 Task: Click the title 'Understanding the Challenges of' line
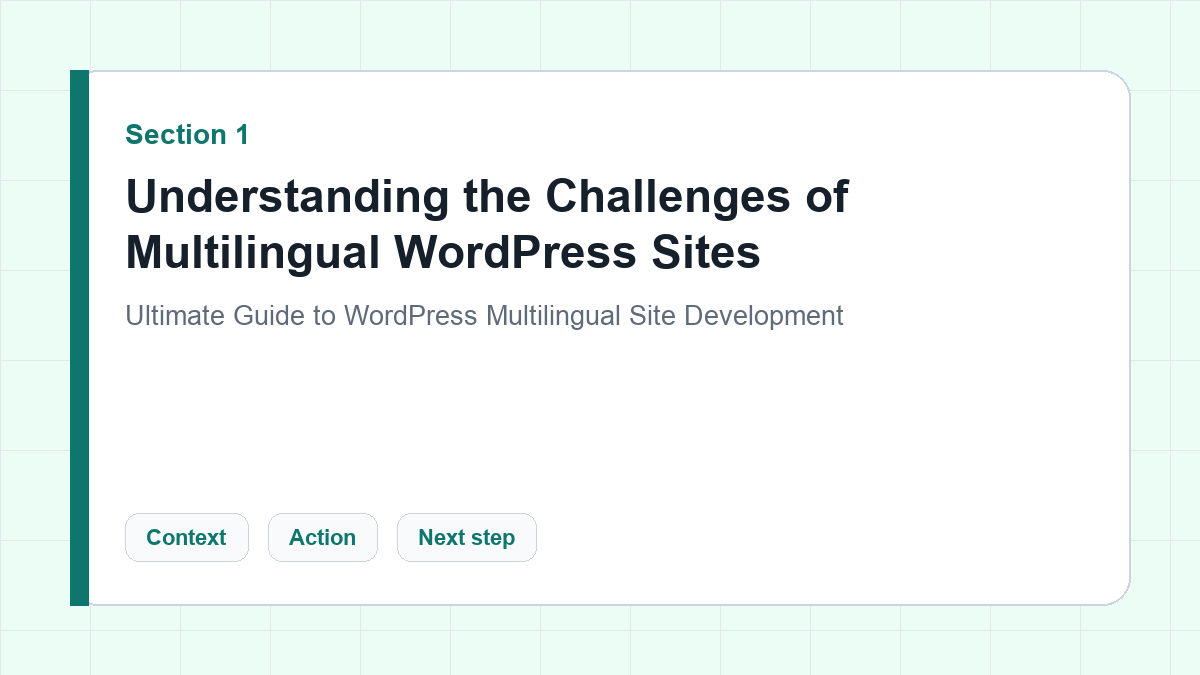[x=487, y=197]
